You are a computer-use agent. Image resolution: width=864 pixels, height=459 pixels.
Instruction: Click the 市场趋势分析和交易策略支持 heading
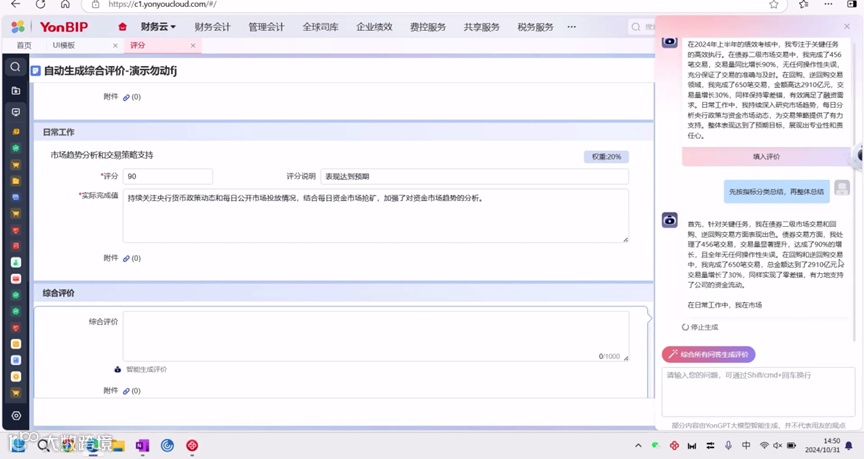(102, 155)
